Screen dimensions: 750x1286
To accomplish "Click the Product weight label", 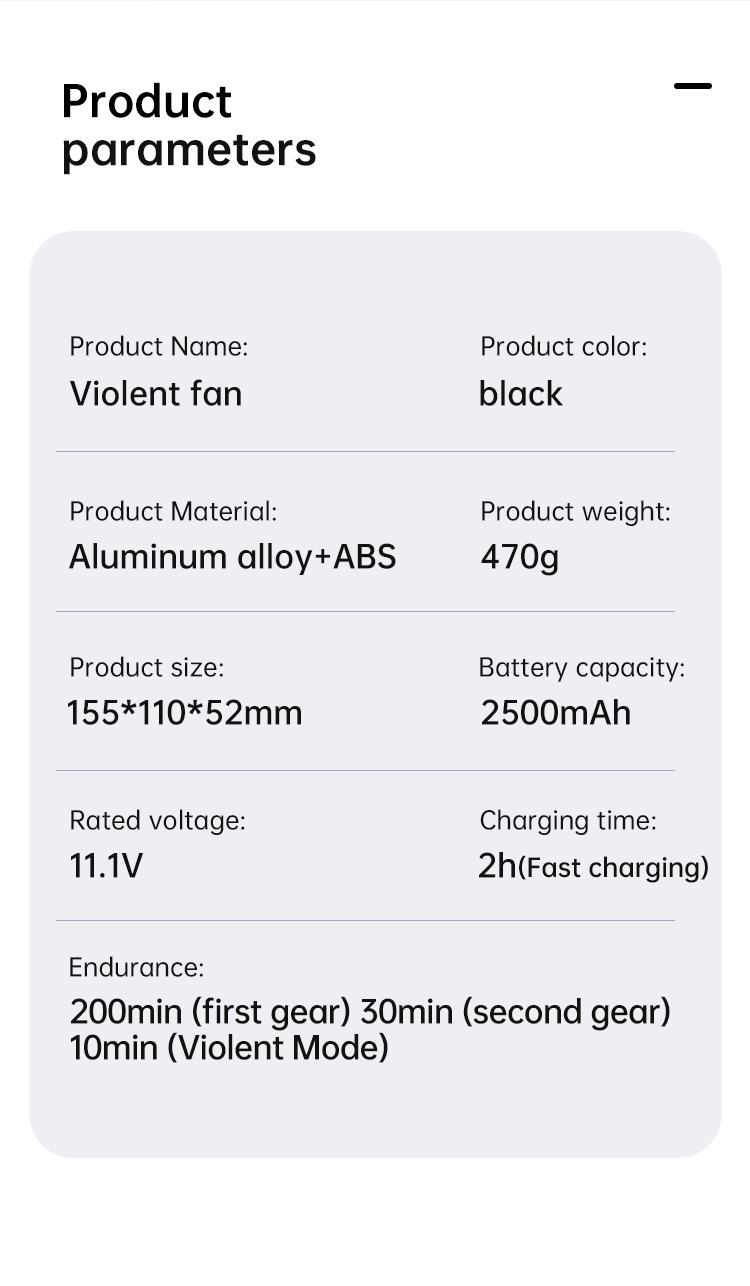I will (575, 511).
